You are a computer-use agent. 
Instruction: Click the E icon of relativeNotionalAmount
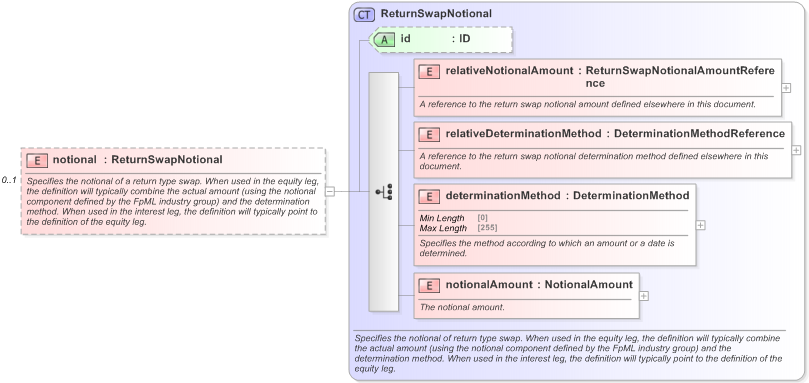(x=429, y=71)
